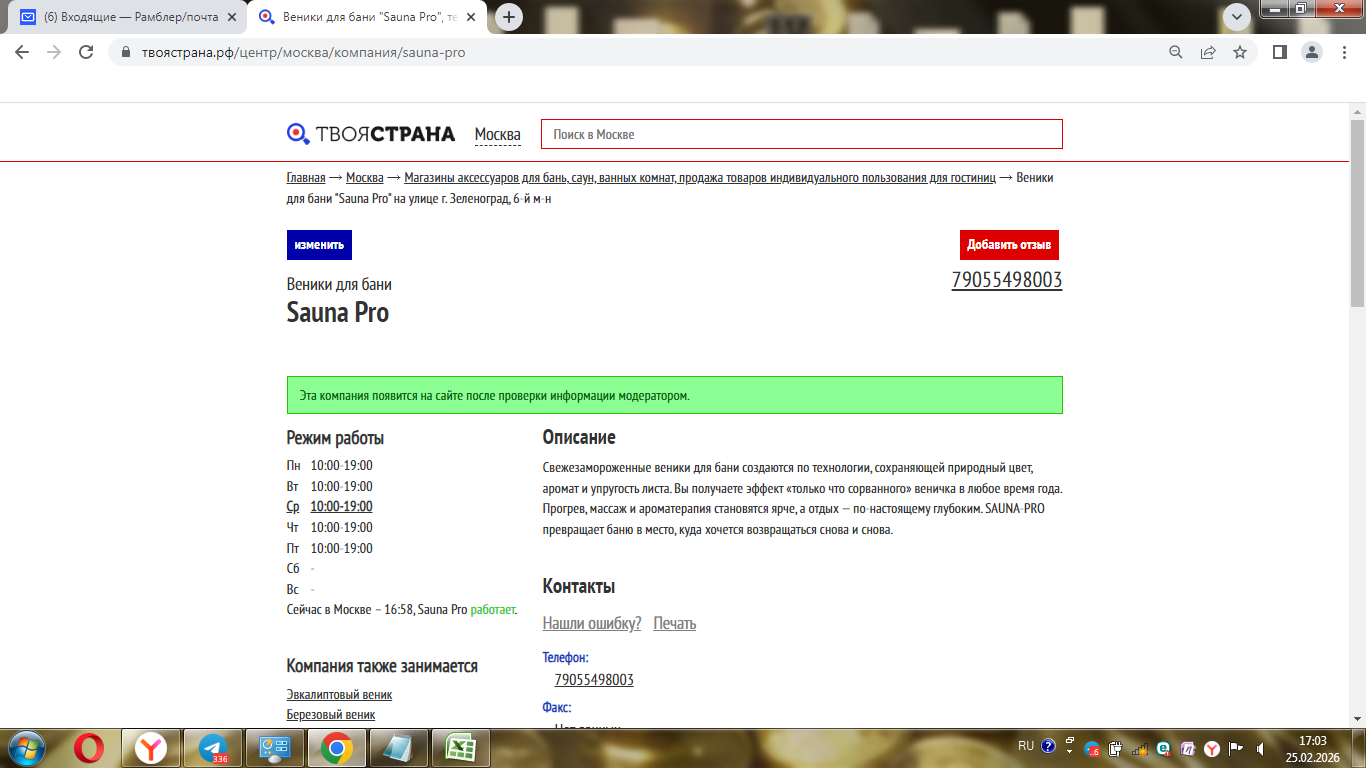Open the Березовый веник link
Screen dimensions: 1366x768
331,715
